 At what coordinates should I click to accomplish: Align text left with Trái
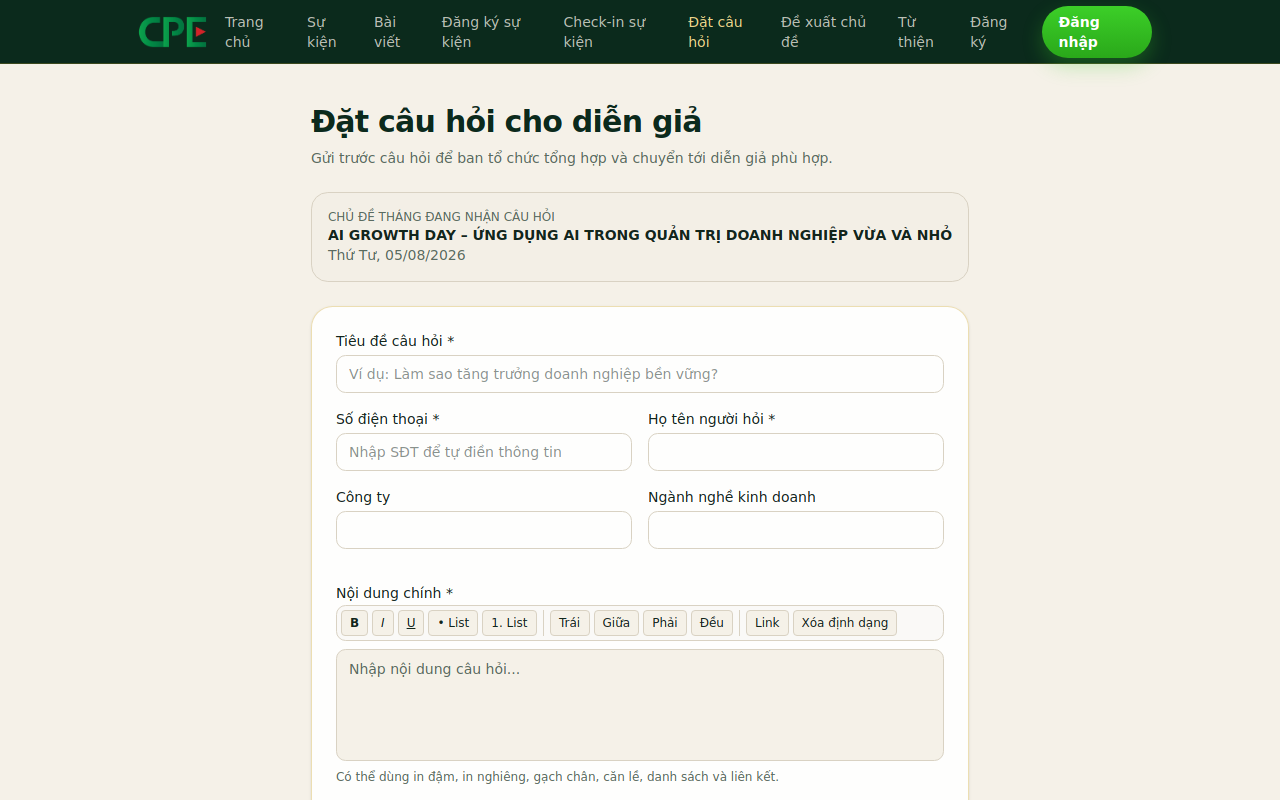tap(570, 623)
